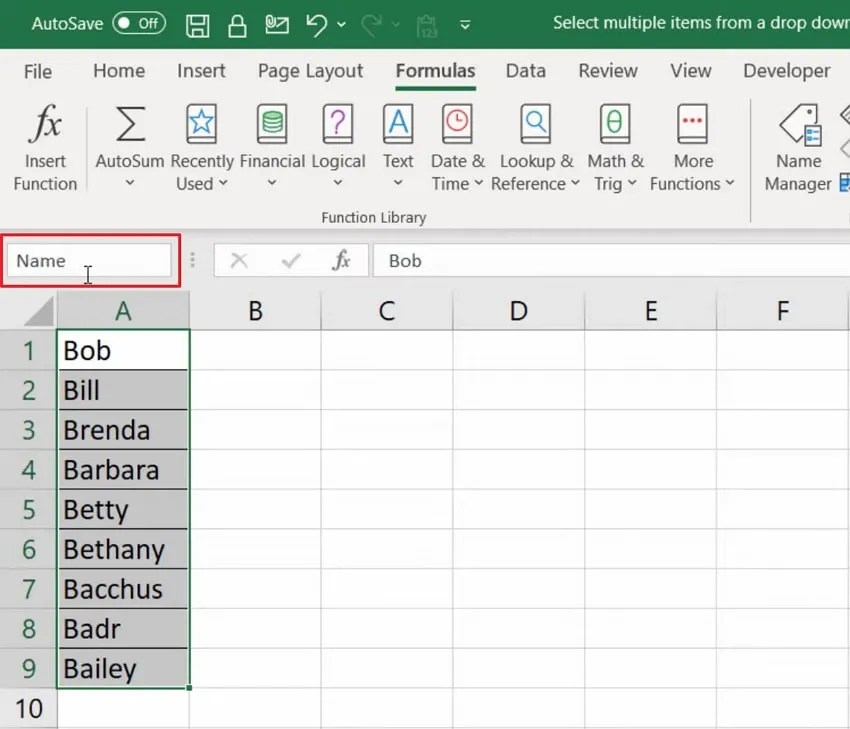The width and height of the screenshot is (850, 729).
Task: Switch to the Data ribbon tab
Action: pos(526,71)
